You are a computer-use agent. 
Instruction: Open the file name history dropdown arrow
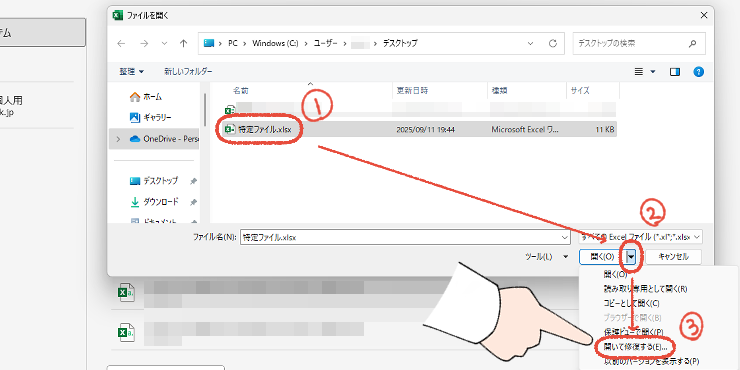tap(564, 237)
